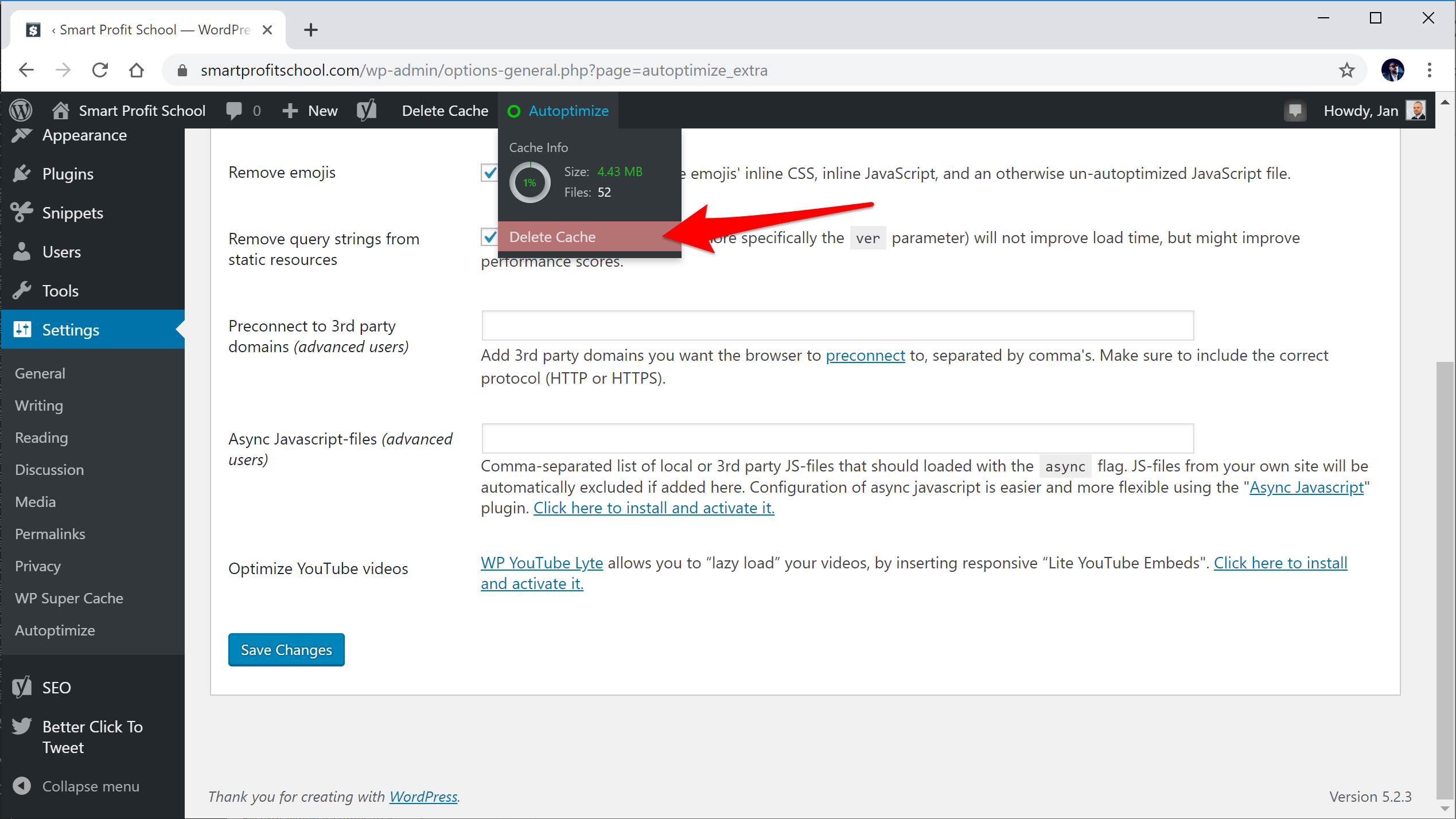Open the notifications speech bubble icon near Howdy

pyautogui.click(x=1295, y=111)
